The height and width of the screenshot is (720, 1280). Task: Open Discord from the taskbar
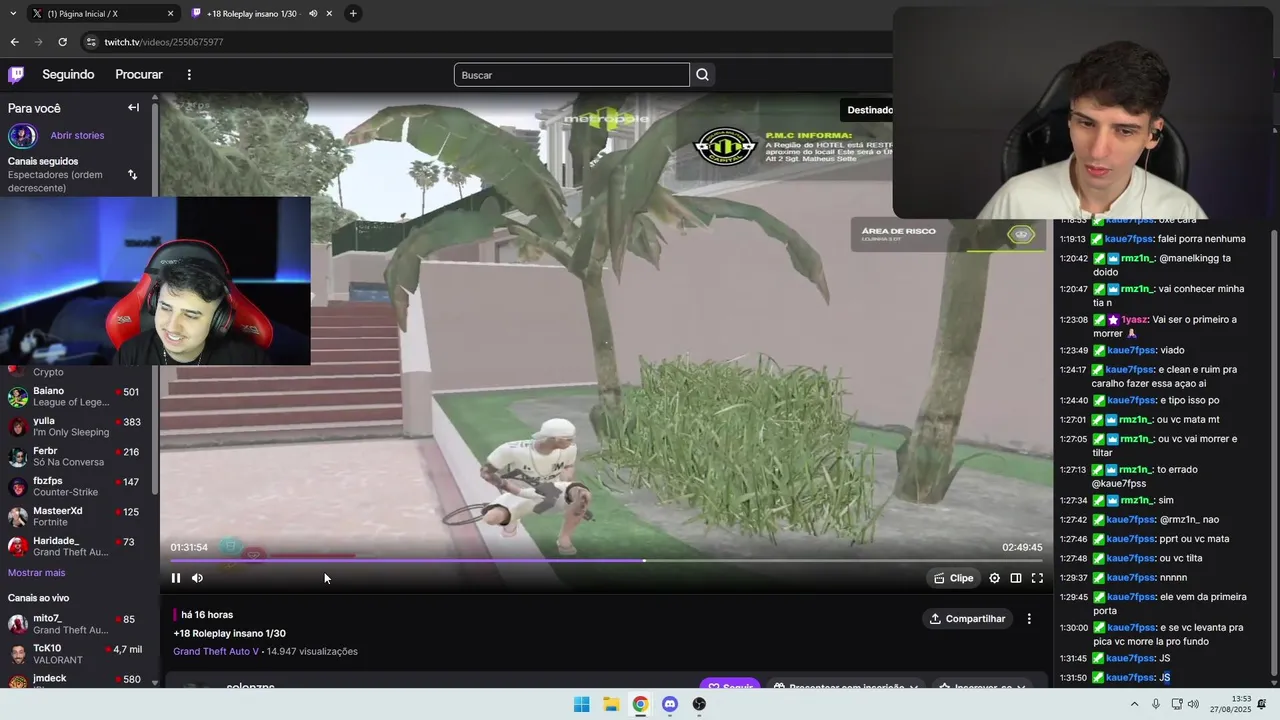pos(670,704)
